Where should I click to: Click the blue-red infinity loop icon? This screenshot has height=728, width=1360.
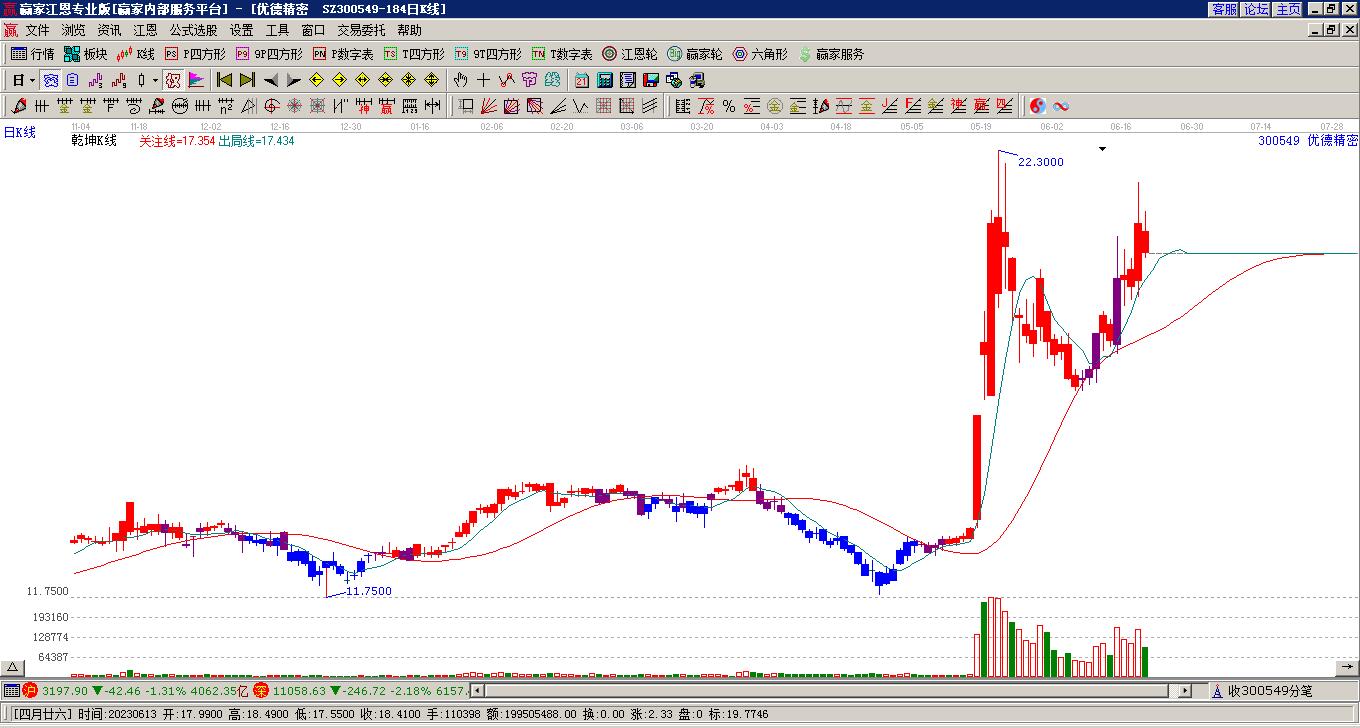[1061, 106]
